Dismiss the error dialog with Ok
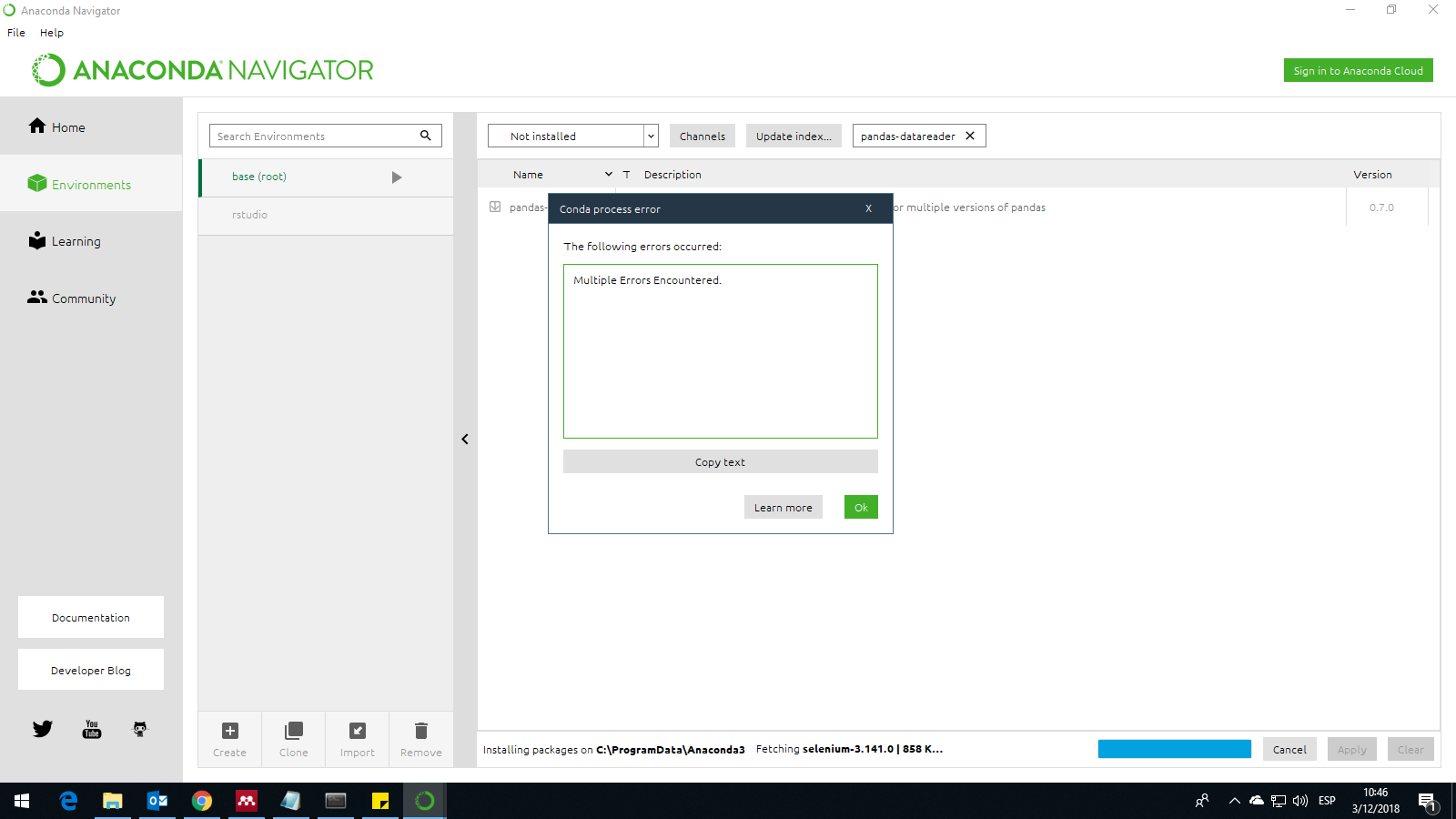1456x819 pixels. tap(860, 507)
